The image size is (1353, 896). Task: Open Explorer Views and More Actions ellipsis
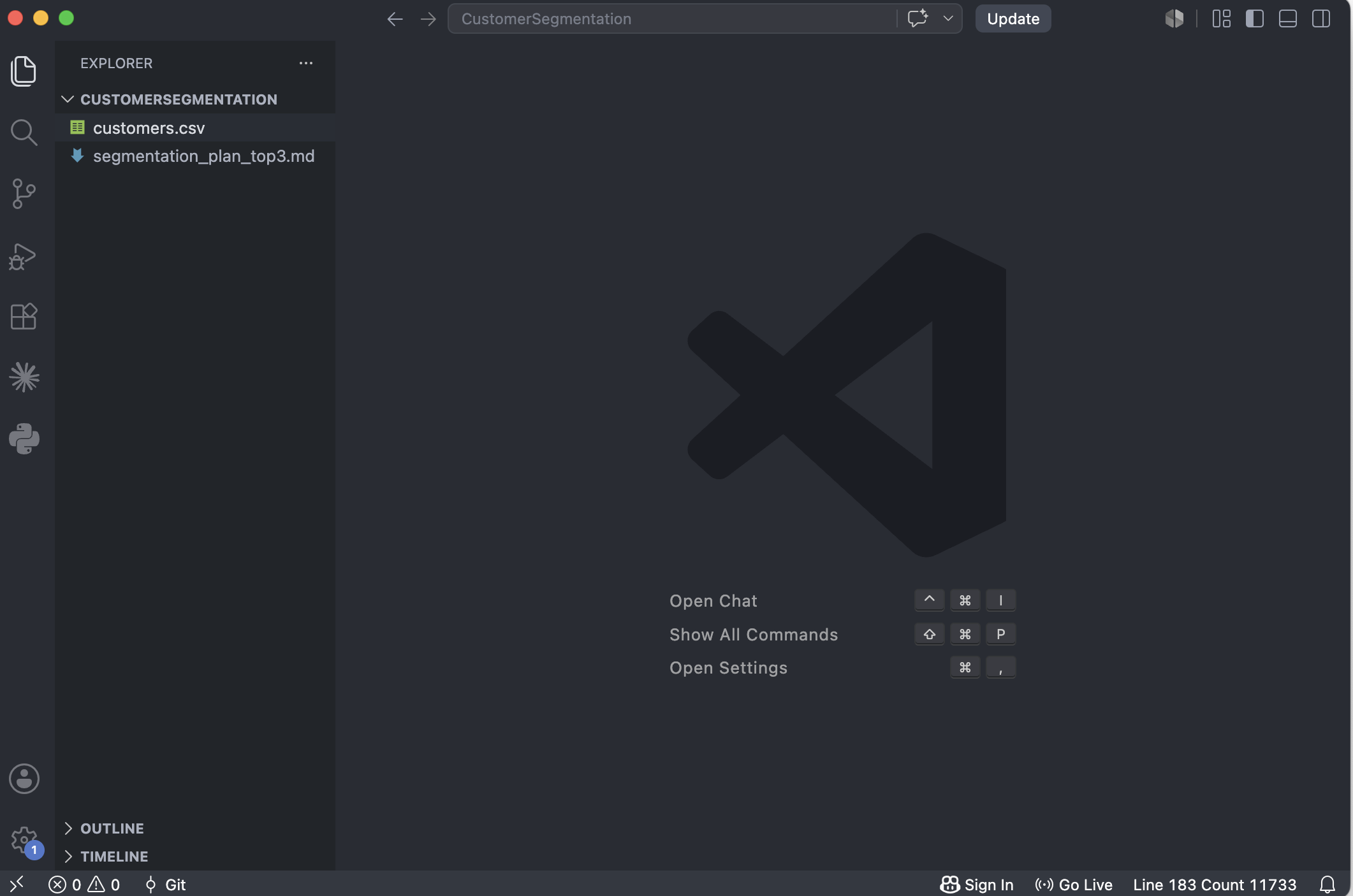pos(306,63)
